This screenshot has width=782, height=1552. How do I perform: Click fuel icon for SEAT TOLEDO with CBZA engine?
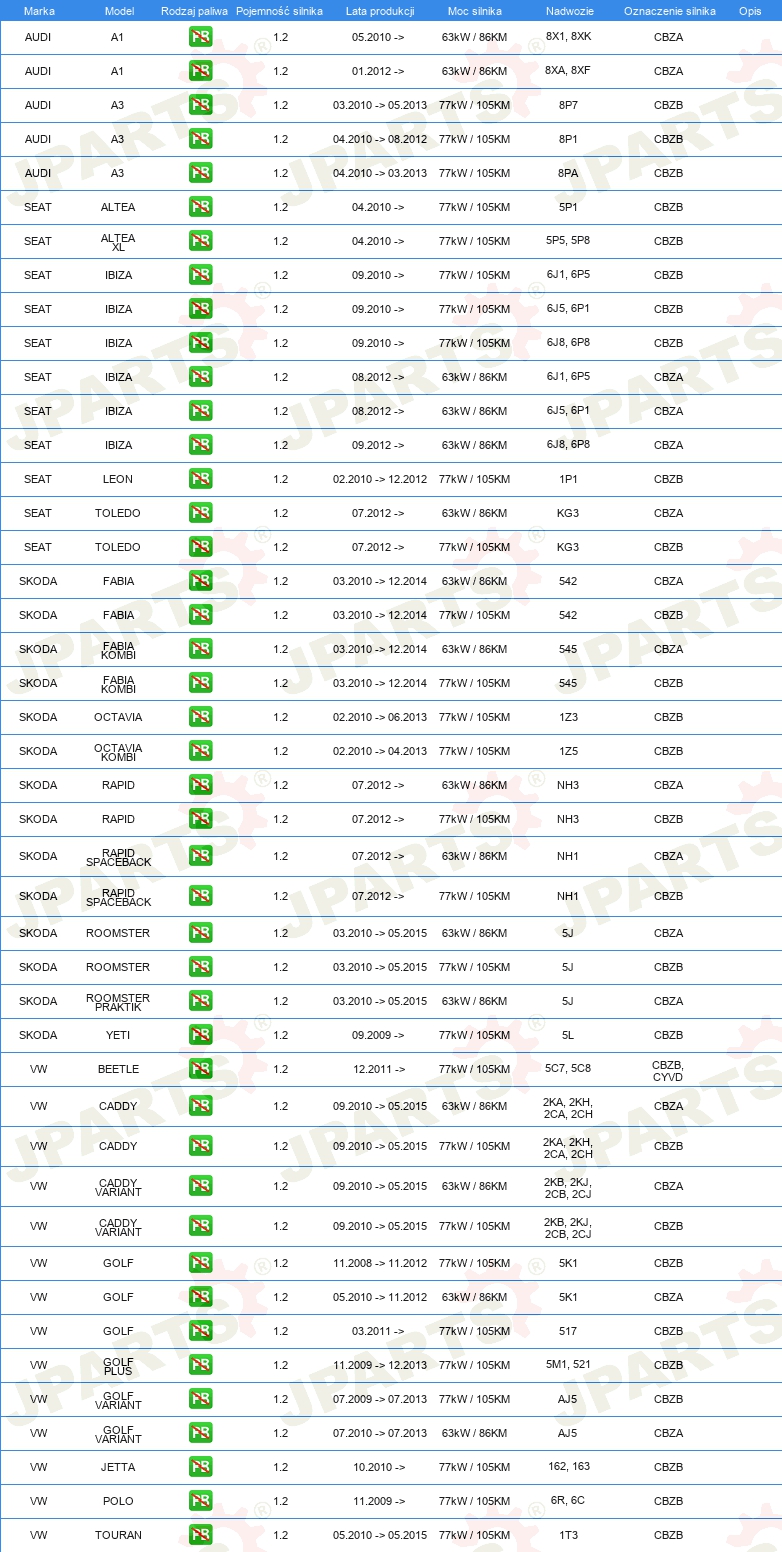[200, 513]
